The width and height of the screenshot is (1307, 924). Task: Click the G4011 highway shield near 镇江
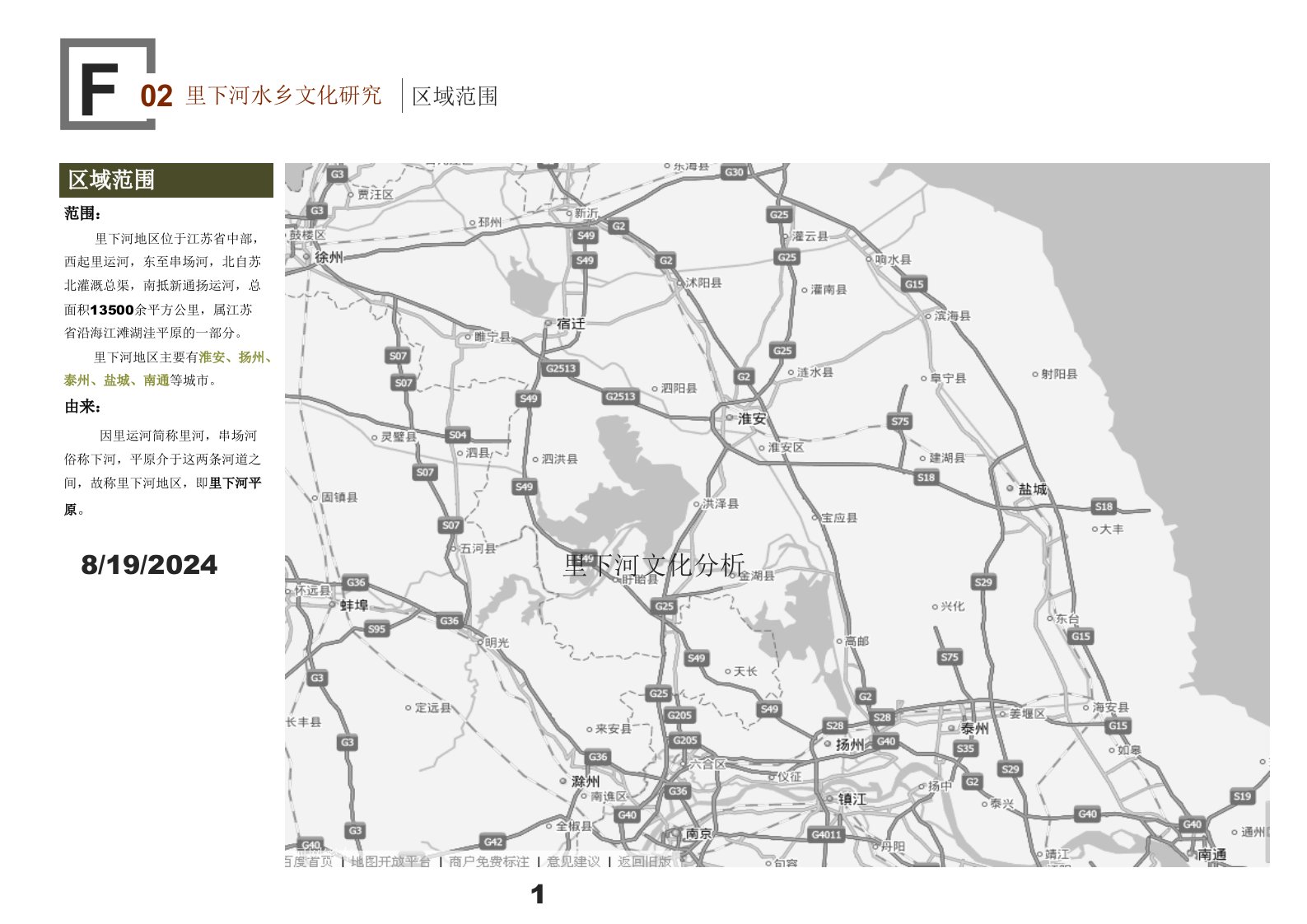[x=826, y=834]
